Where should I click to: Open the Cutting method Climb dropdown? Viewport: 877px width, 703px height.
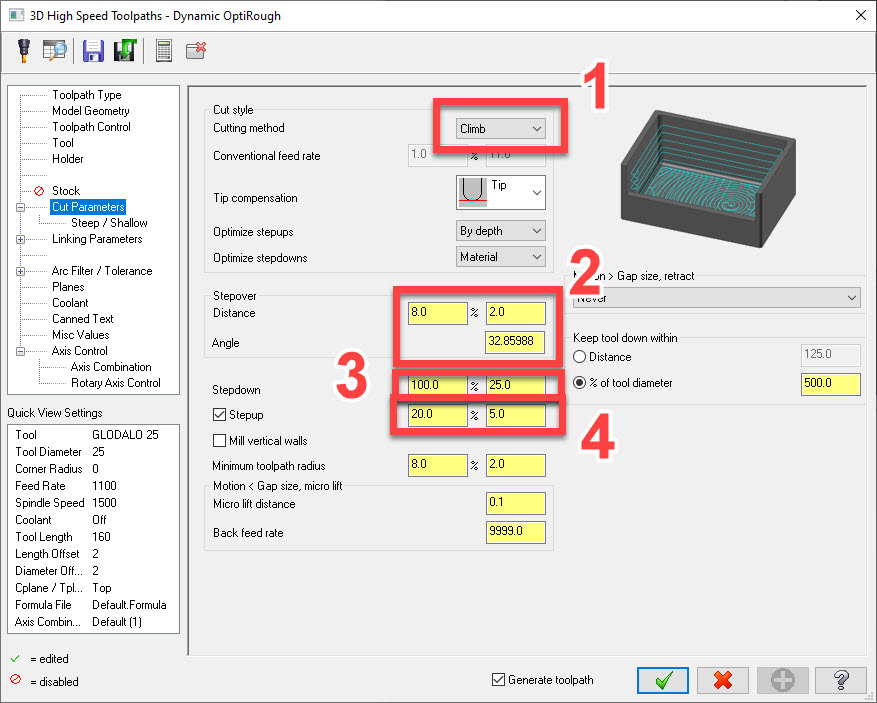(x=501, y=129)
